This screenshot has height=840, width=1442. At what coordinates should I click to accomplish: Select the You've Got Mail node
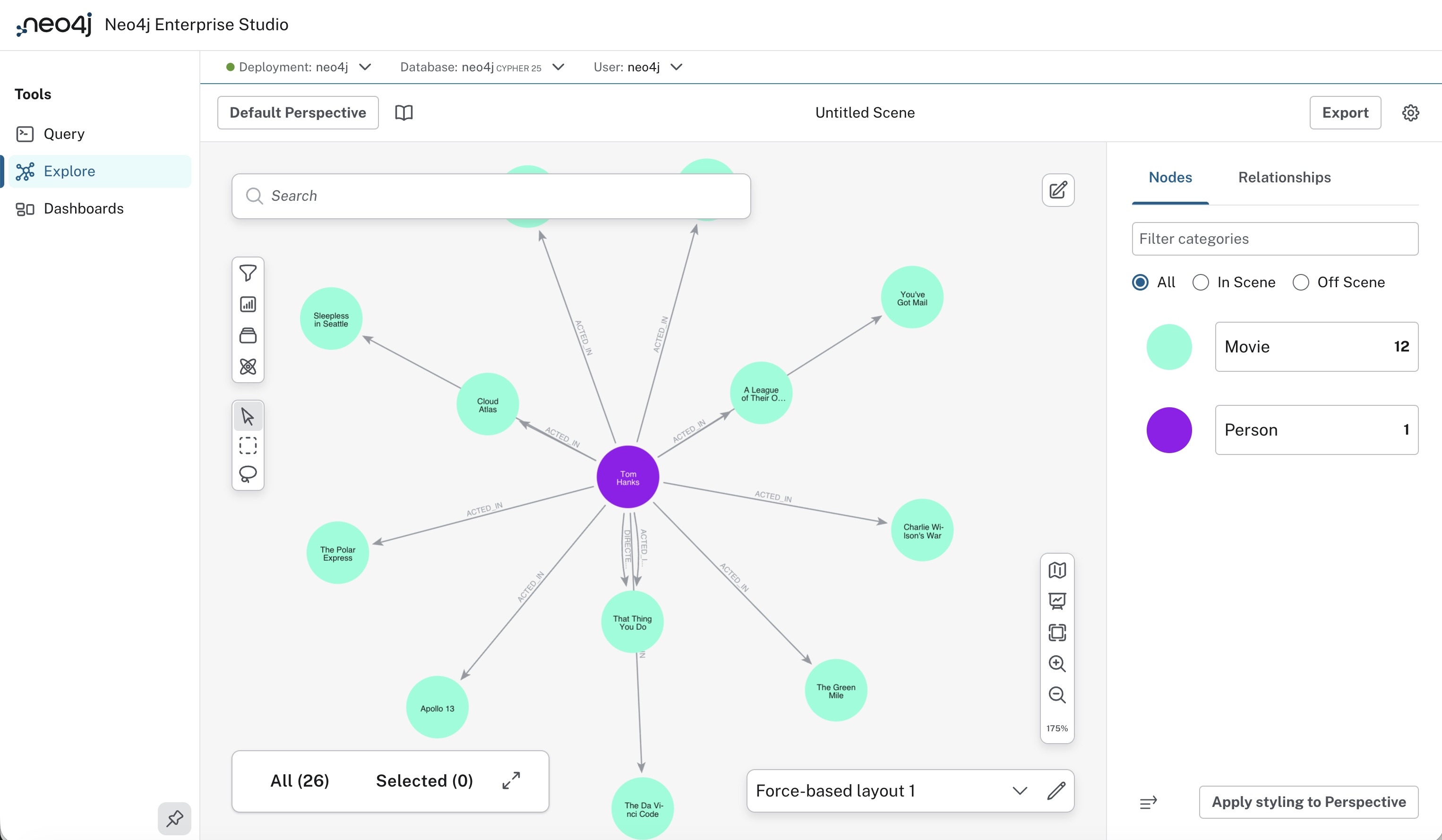912,298
